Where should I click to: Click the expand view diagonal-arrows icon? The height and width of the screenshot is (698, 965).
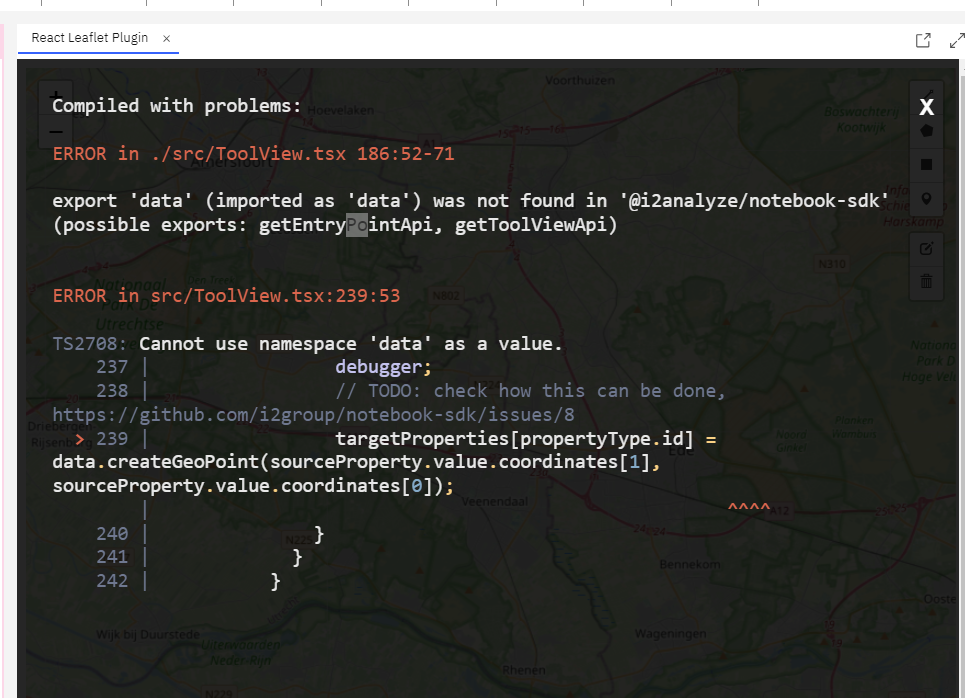(957, 40)
